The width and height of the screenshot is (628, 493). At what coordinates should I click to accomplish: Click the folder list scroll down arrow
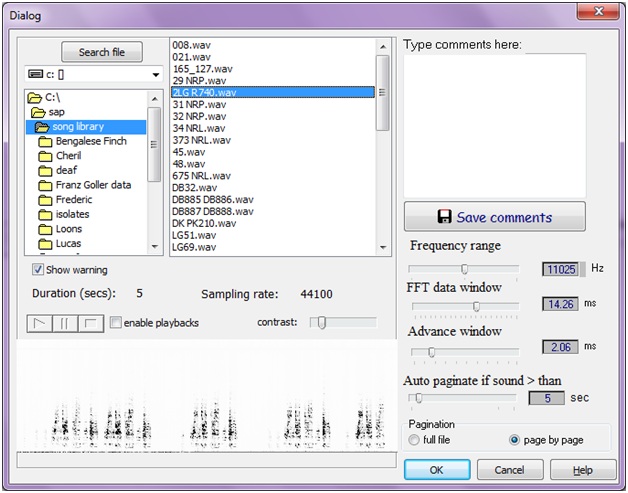coord(155,247)
